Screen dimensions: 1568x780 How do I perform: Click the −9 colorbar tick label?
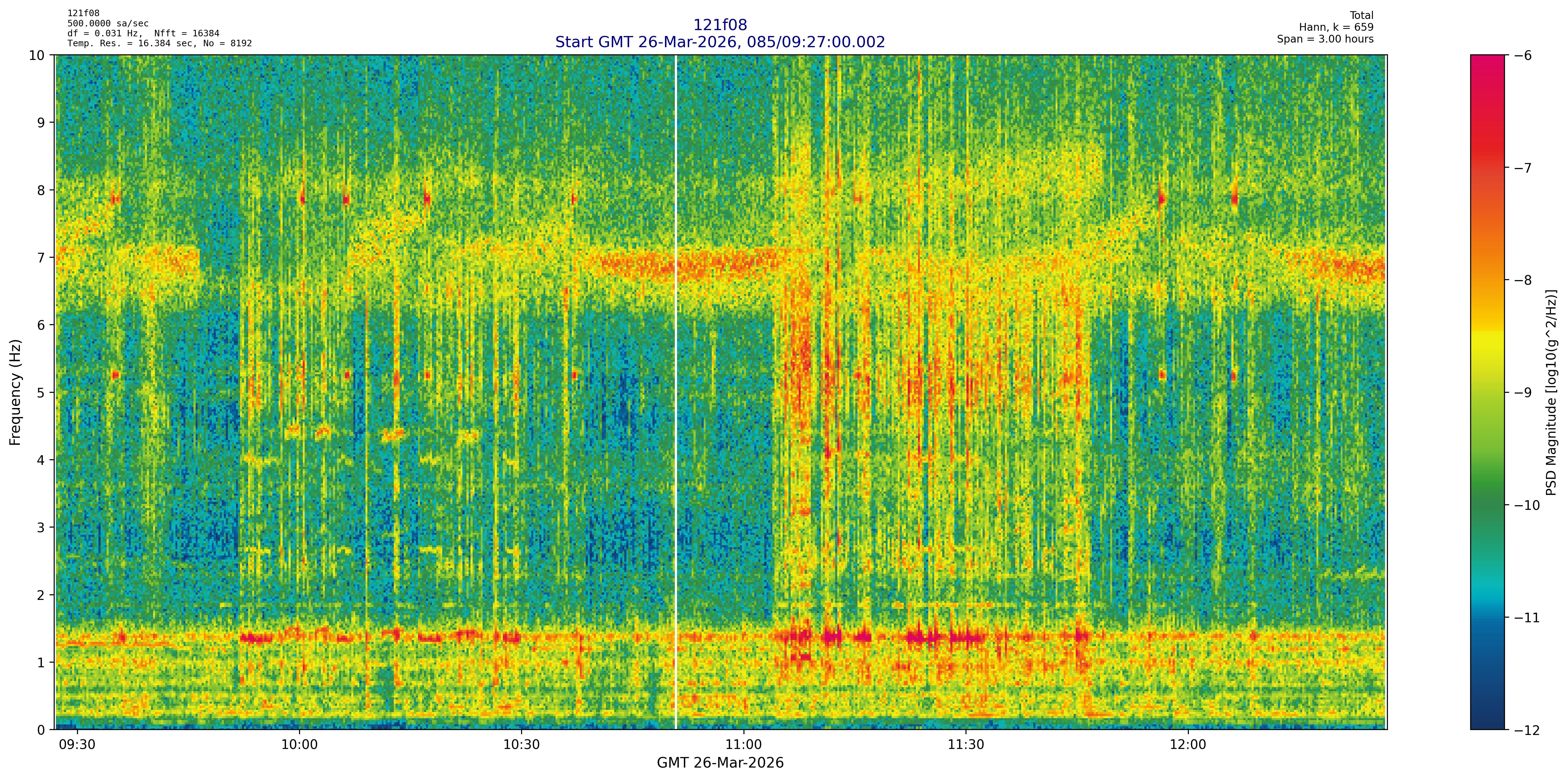1522,392
